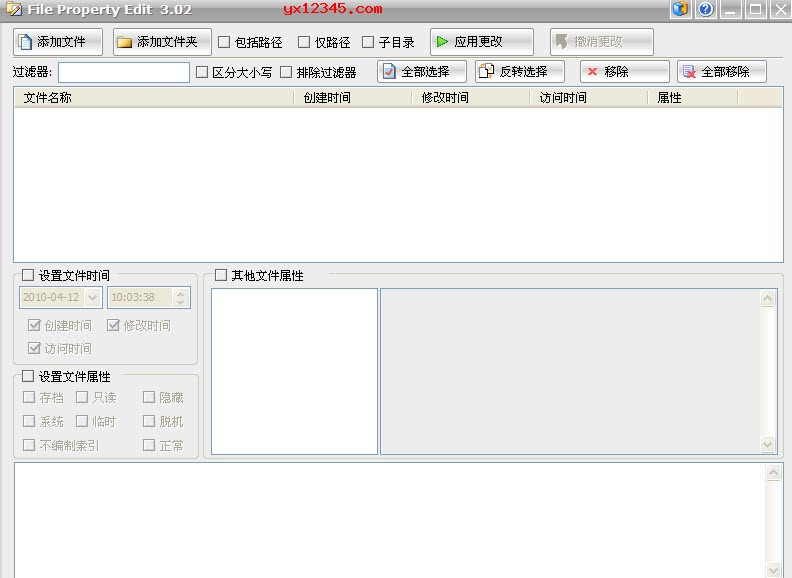
Task: Enable the 设置文件属性 checkbox
Action: pyautogui.click(x=28, y=376)
